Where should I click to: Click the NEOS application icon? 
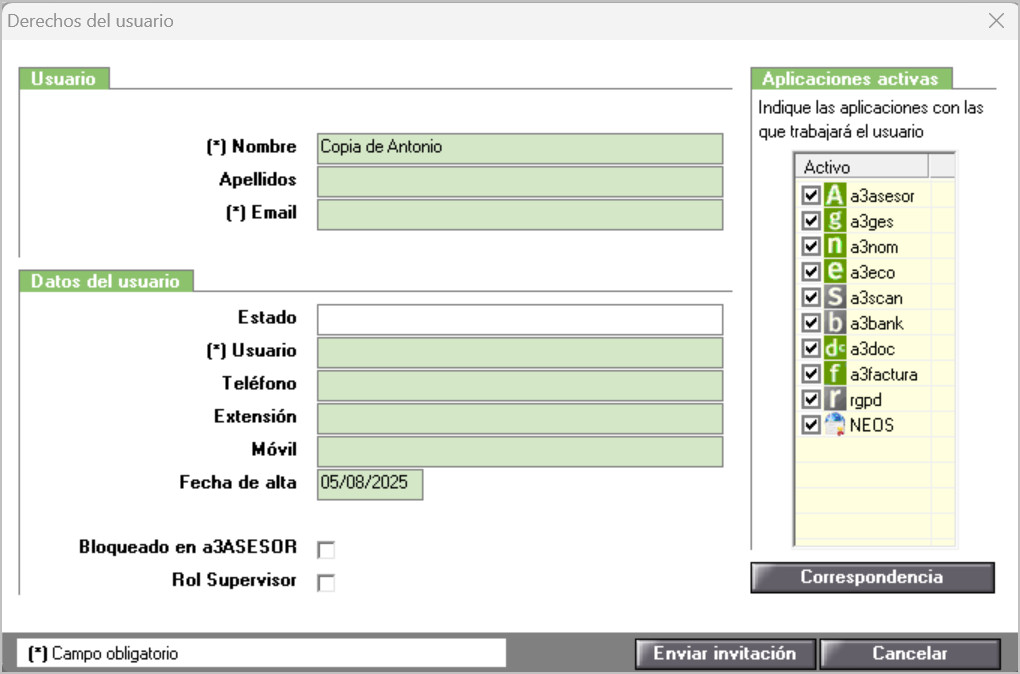pos(835,424)
